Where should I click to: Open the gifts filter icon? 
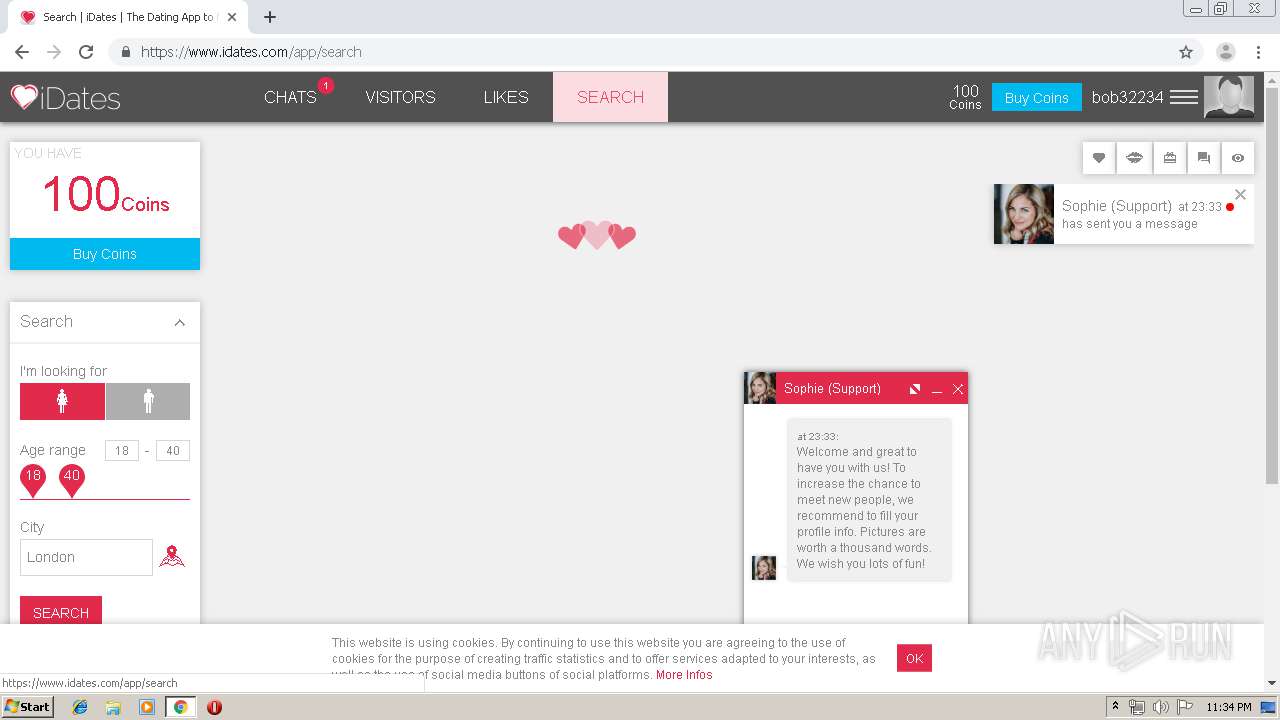[x=1169, y=158]
